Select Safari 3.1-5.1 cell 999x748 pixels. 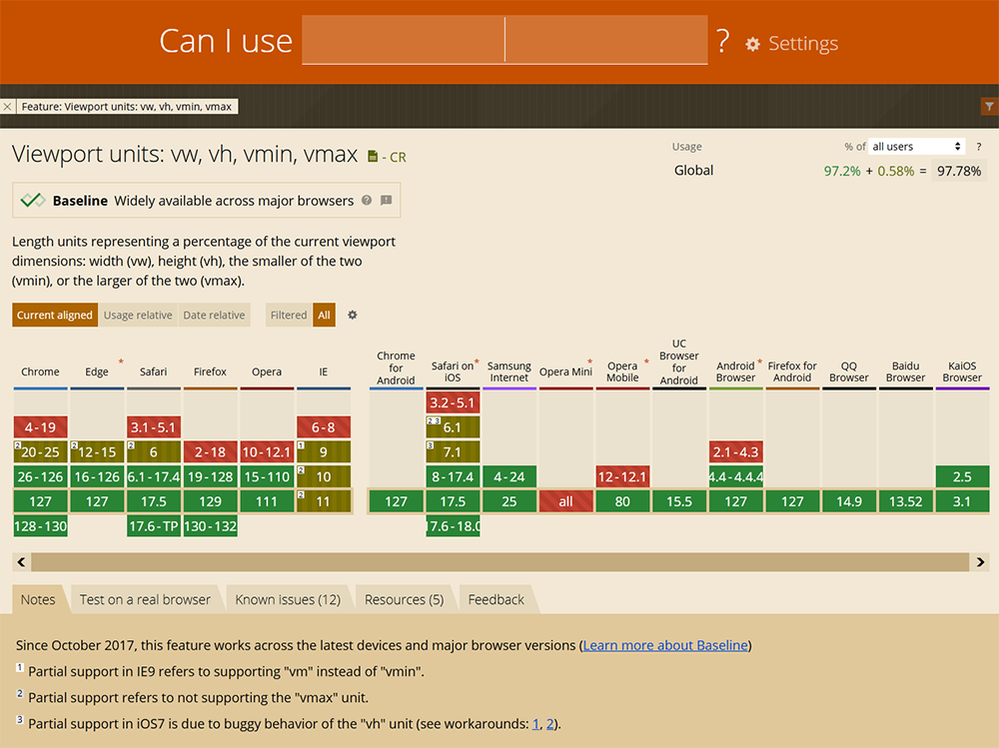(154, 428)
